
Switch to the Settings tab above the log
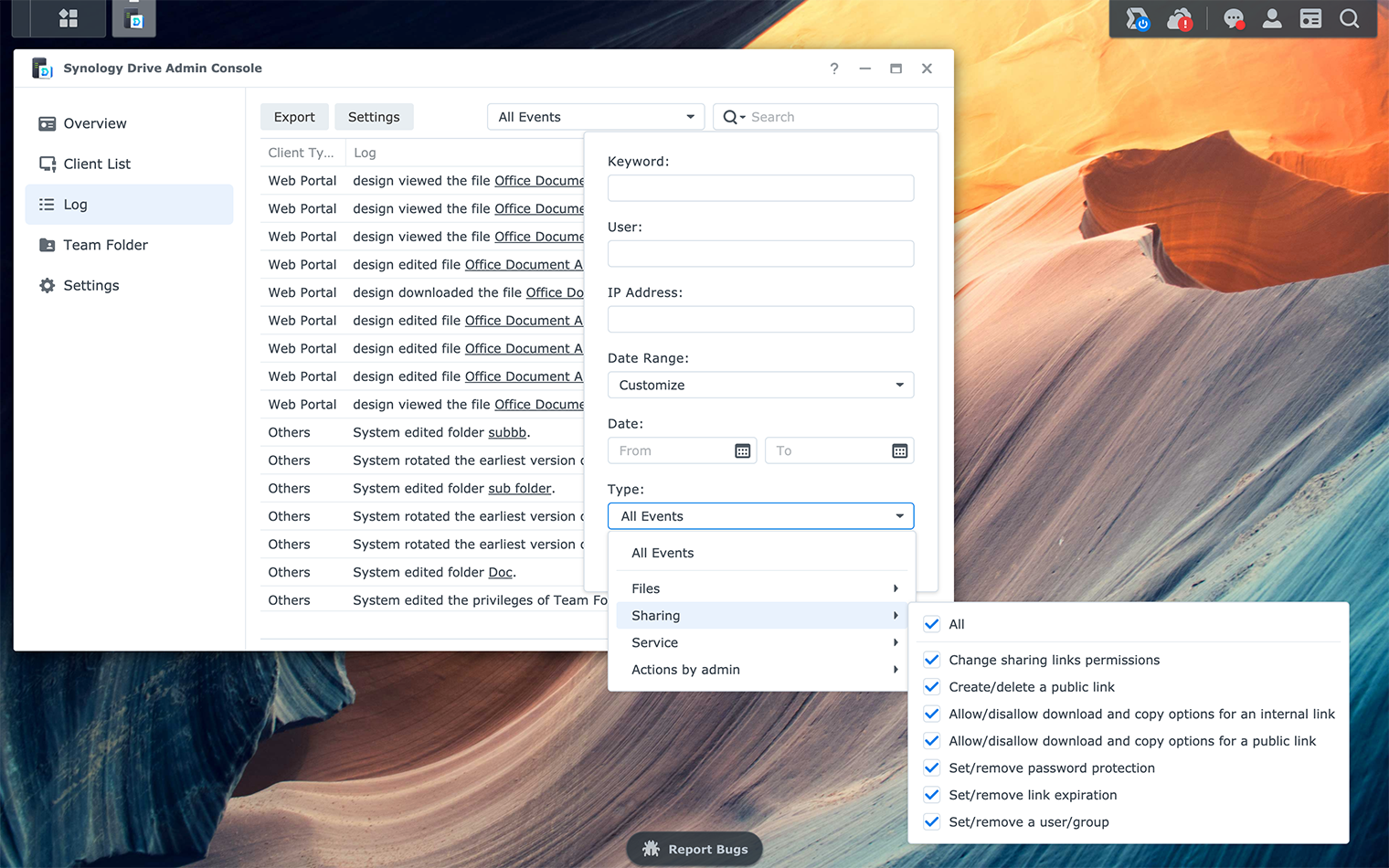pos(374,116)
